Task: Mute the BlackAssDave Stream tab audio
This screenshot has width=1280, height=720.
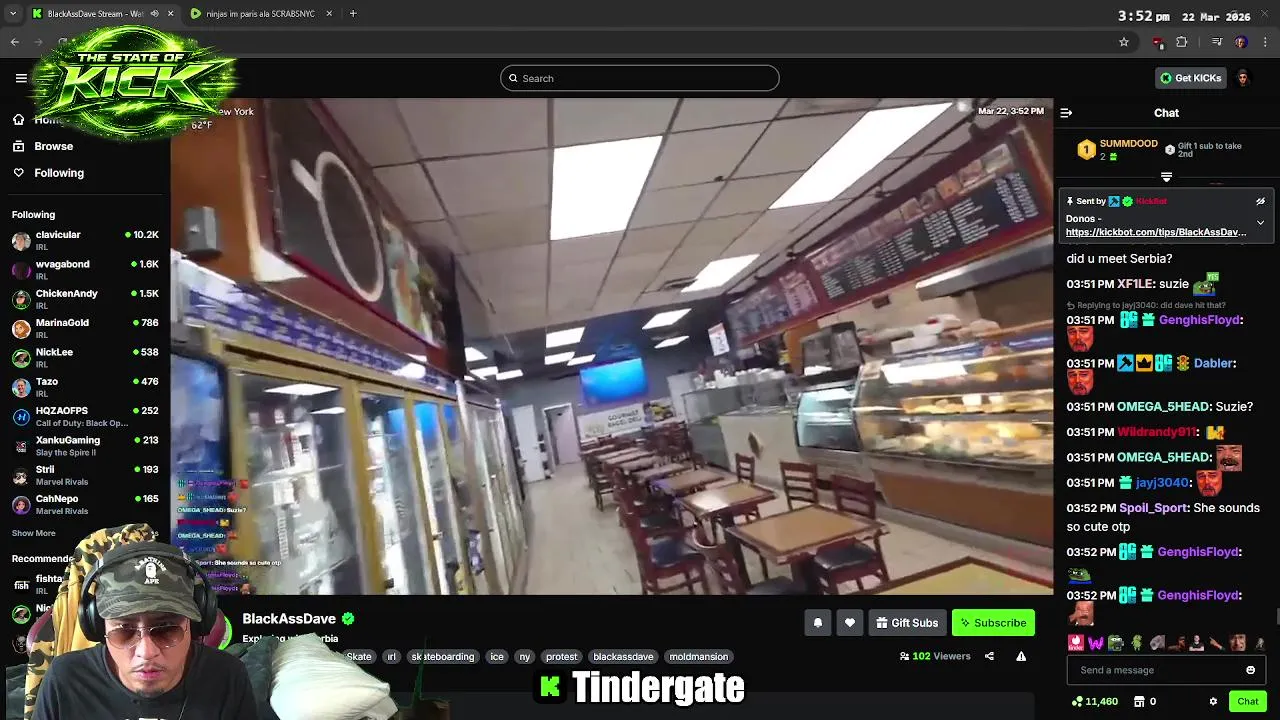Action: (x=155, y=14)
